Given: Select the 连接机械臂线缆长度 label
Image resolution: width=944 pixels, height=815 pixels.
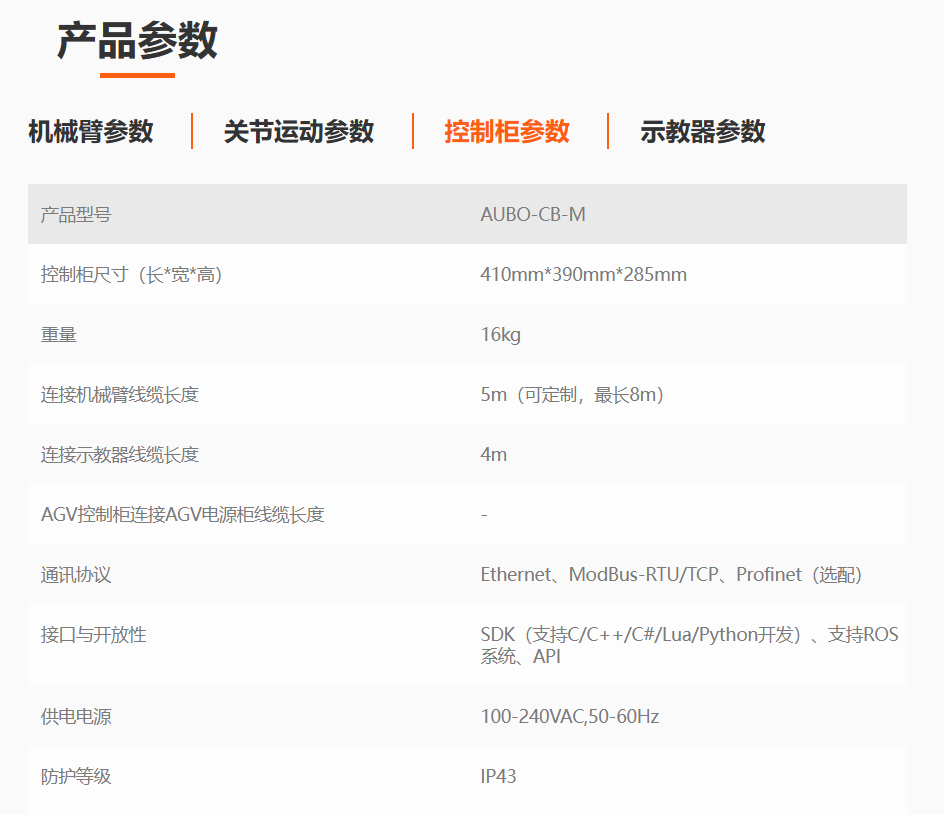Looking at the screenshot, I should pos(120,395).
